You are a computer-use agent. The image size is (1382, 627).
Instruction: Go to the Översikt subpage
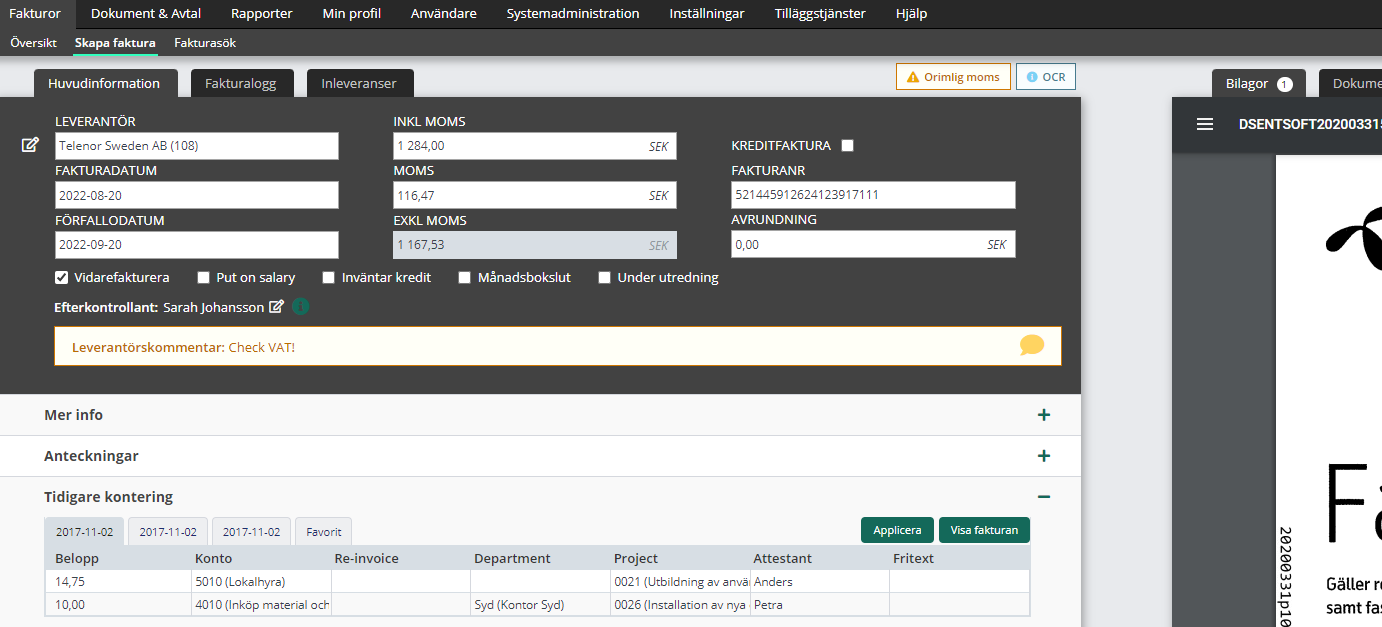pos(33,43)
